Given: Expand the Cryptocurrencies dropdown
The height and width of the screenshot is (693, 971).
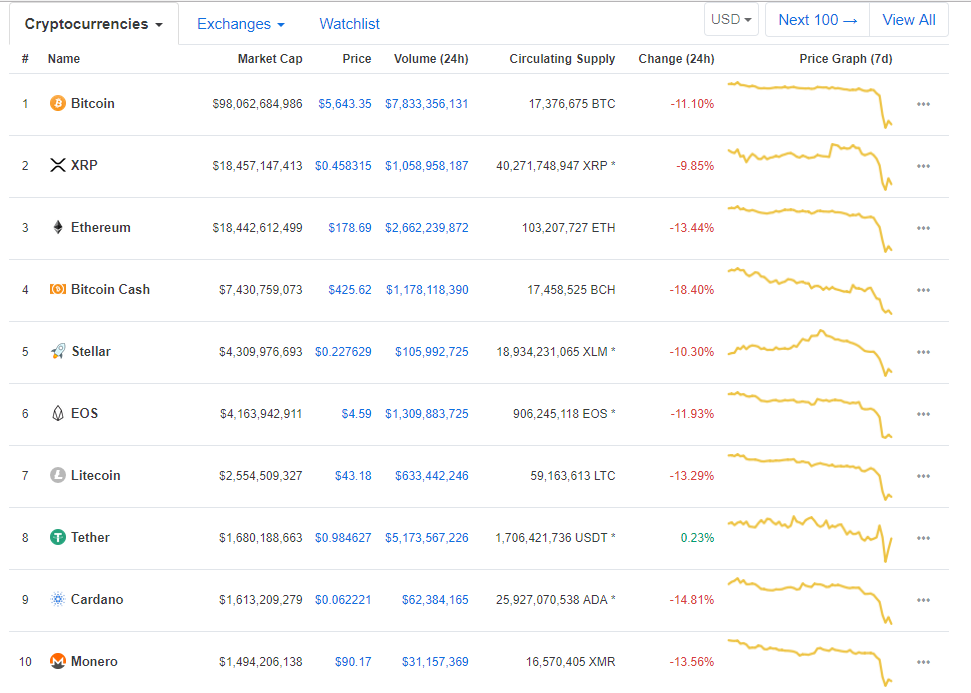Looking at the screenshot, I should click(x=94, y=24).
